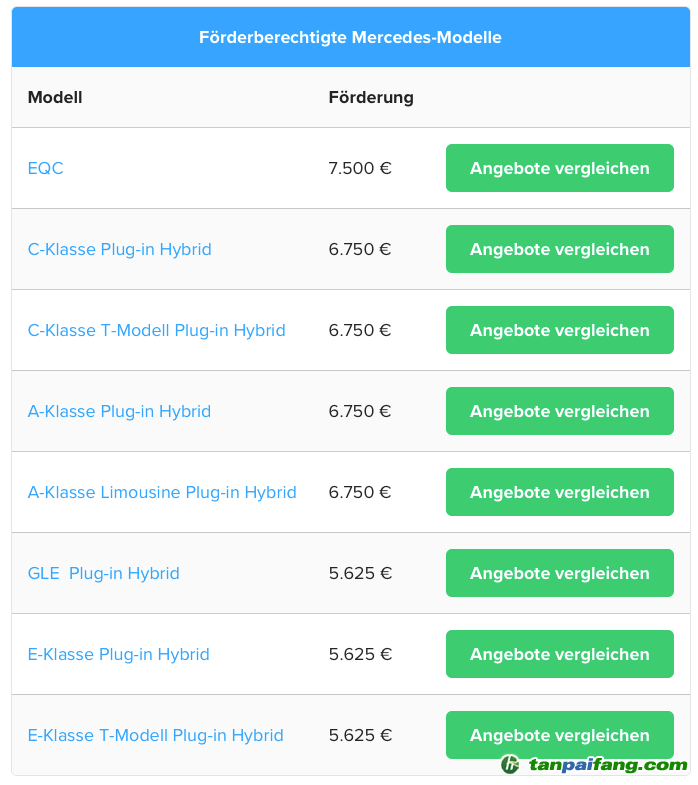Compare offers for A-Klasse Plug-in Hybrid
Viewport: 698px width, 785px height.
(x=560, y=412)
